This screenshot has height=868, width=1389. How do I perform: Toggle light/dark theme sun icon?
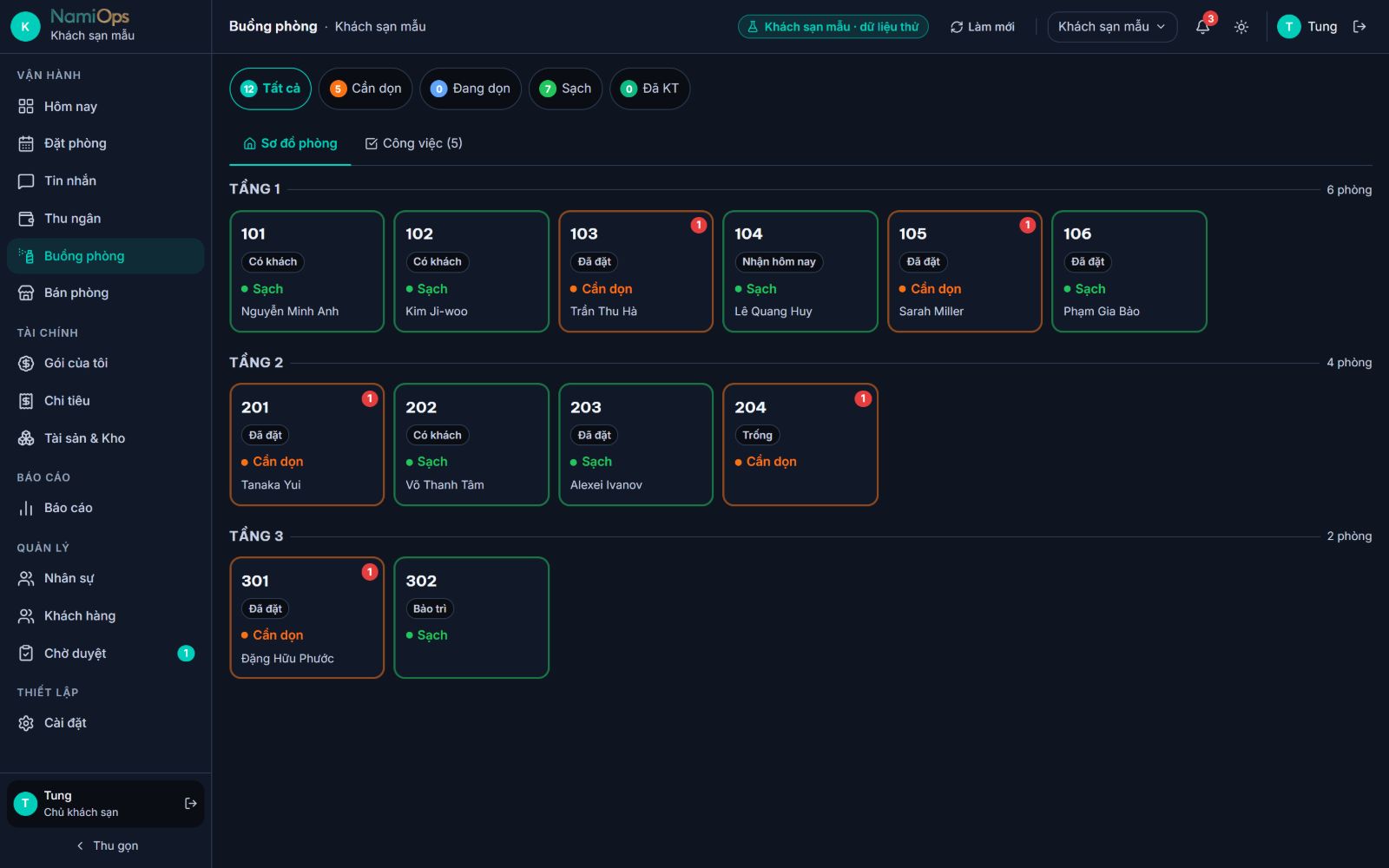[x=1241, y=27]
